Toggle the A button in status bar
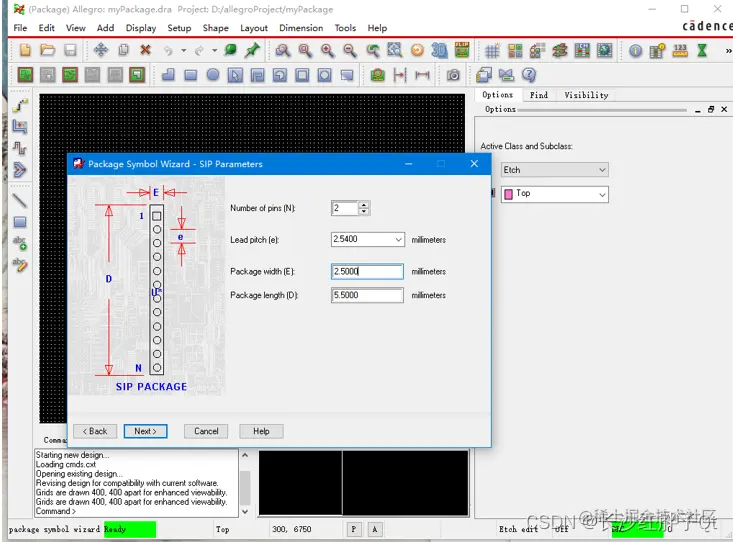The image size is (733, 542). tap(374, 529)
